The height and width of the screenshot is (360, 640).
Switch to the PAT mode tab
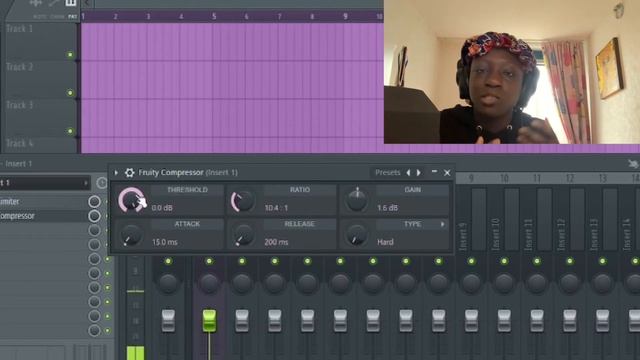tap(72, 17)
